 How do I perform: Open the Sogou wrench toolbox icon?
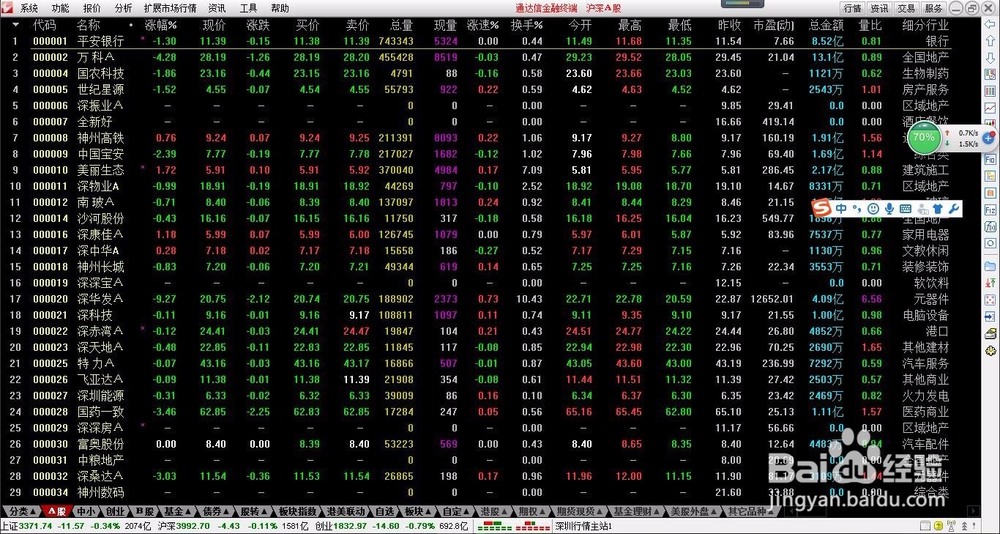pyautogui.click(x=955, y=209)
